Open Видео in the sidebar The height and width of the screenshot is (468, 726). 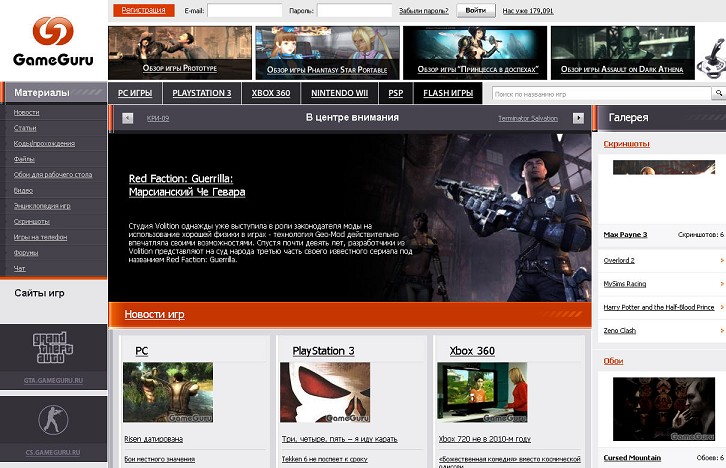(23, 190)
